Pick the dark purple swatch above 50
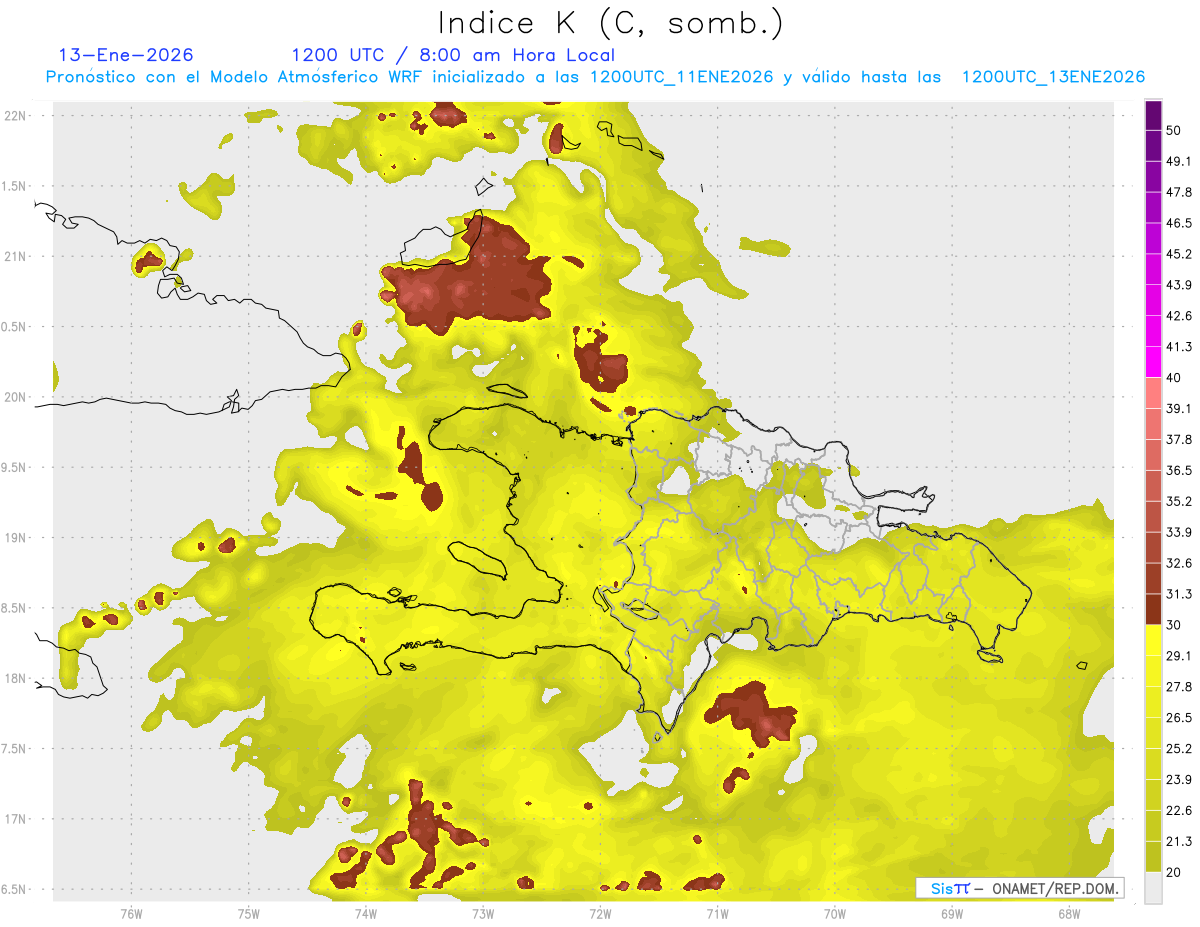 pyautogui.click(x=1153, y=115)
